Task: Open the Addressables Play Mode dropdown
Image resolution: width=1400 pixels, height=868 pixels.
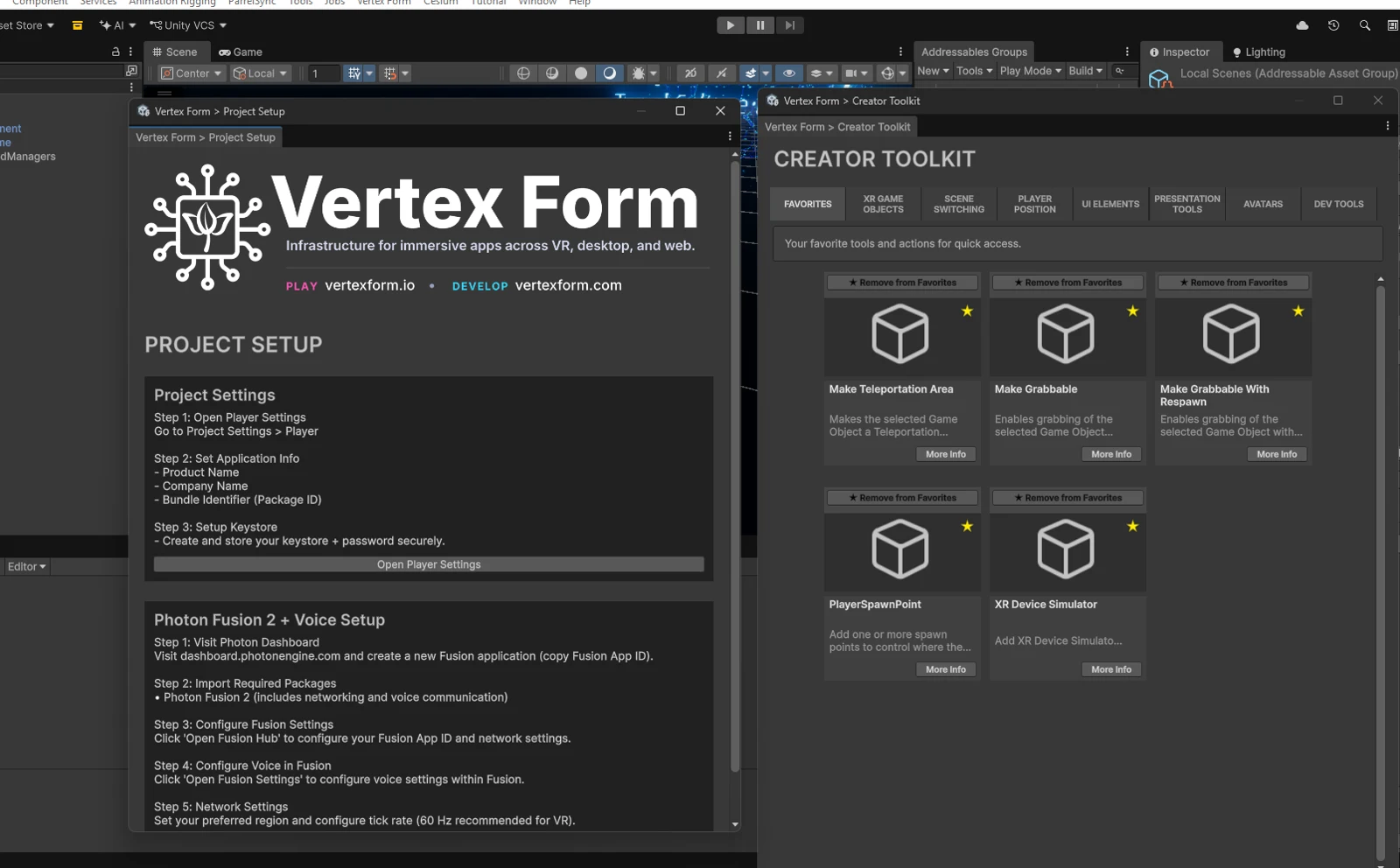Action: [x=1030, y=71]
